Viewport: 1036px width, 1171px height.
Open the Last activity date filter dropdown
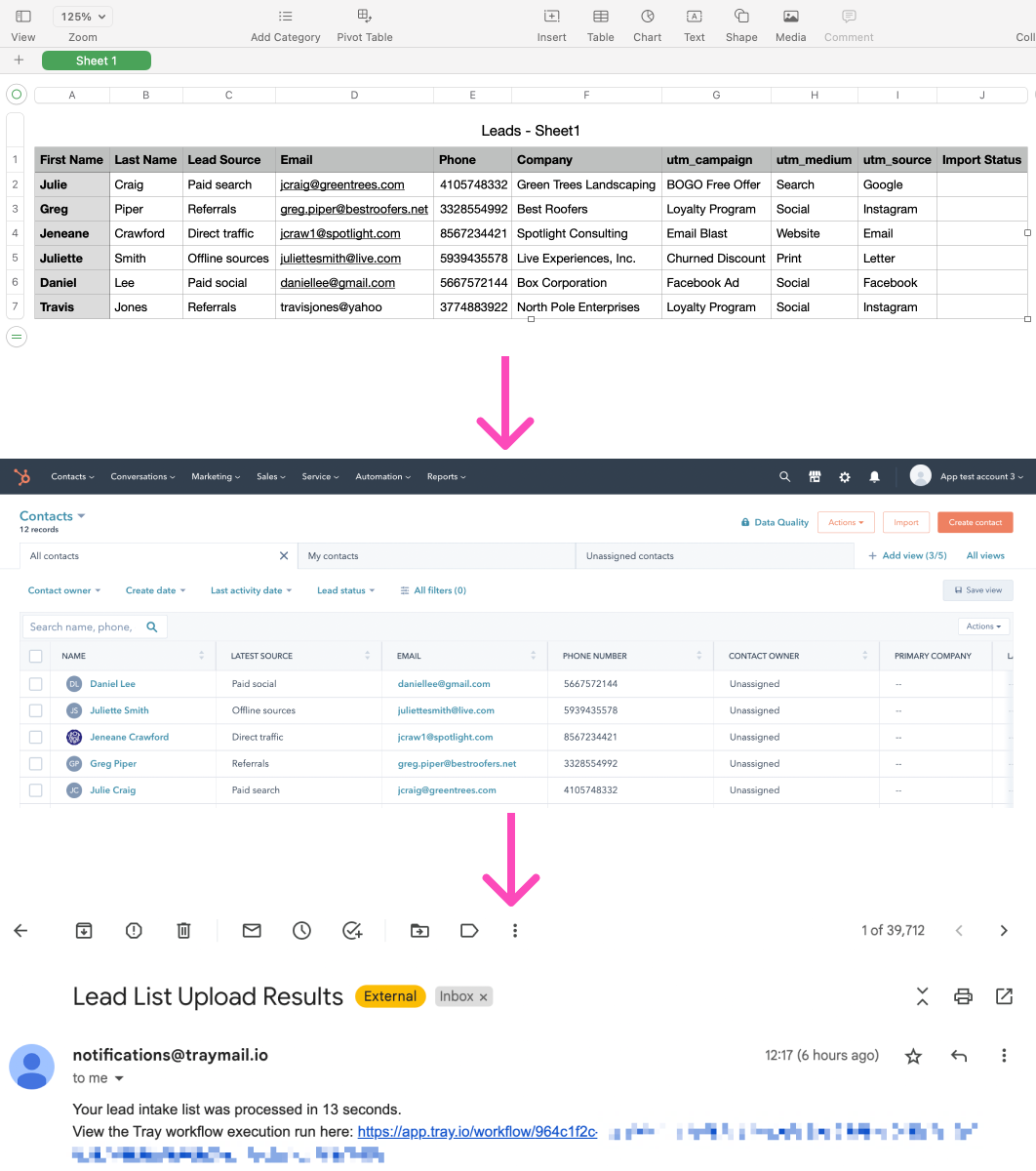click(251, 590)
